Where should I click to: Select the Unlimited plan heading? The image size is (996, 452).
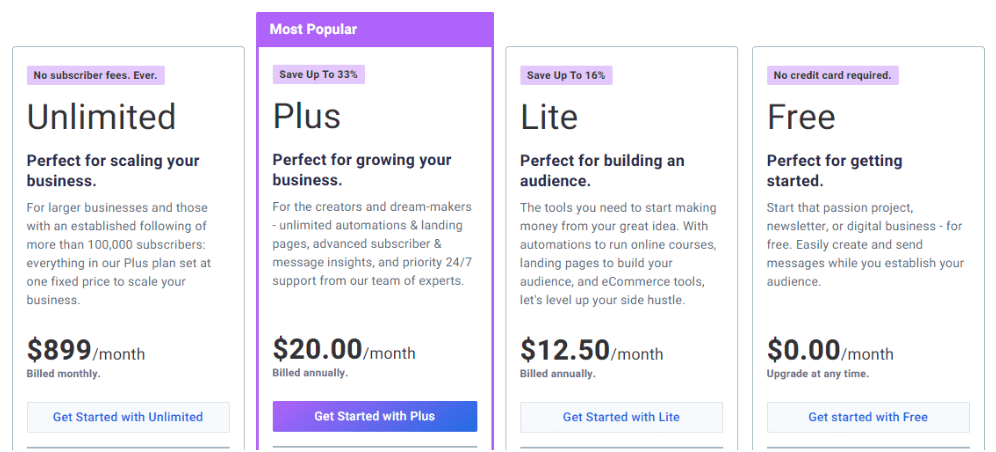coord(102,117)
